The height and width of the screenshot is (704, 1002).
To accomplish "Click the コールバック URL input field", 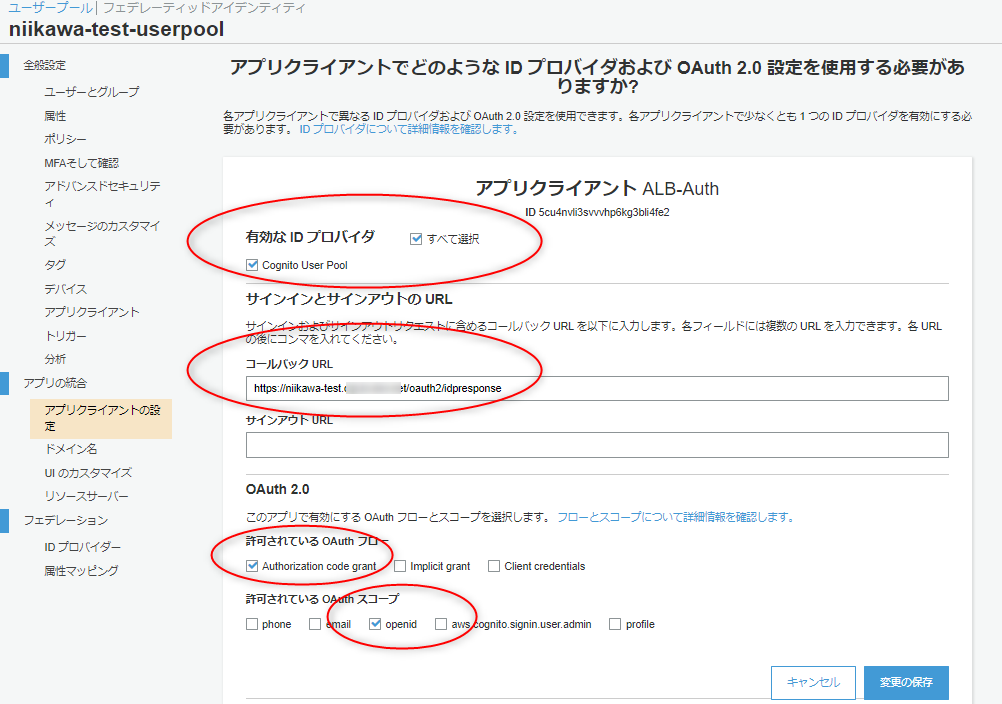I will [x=596, y=388].
